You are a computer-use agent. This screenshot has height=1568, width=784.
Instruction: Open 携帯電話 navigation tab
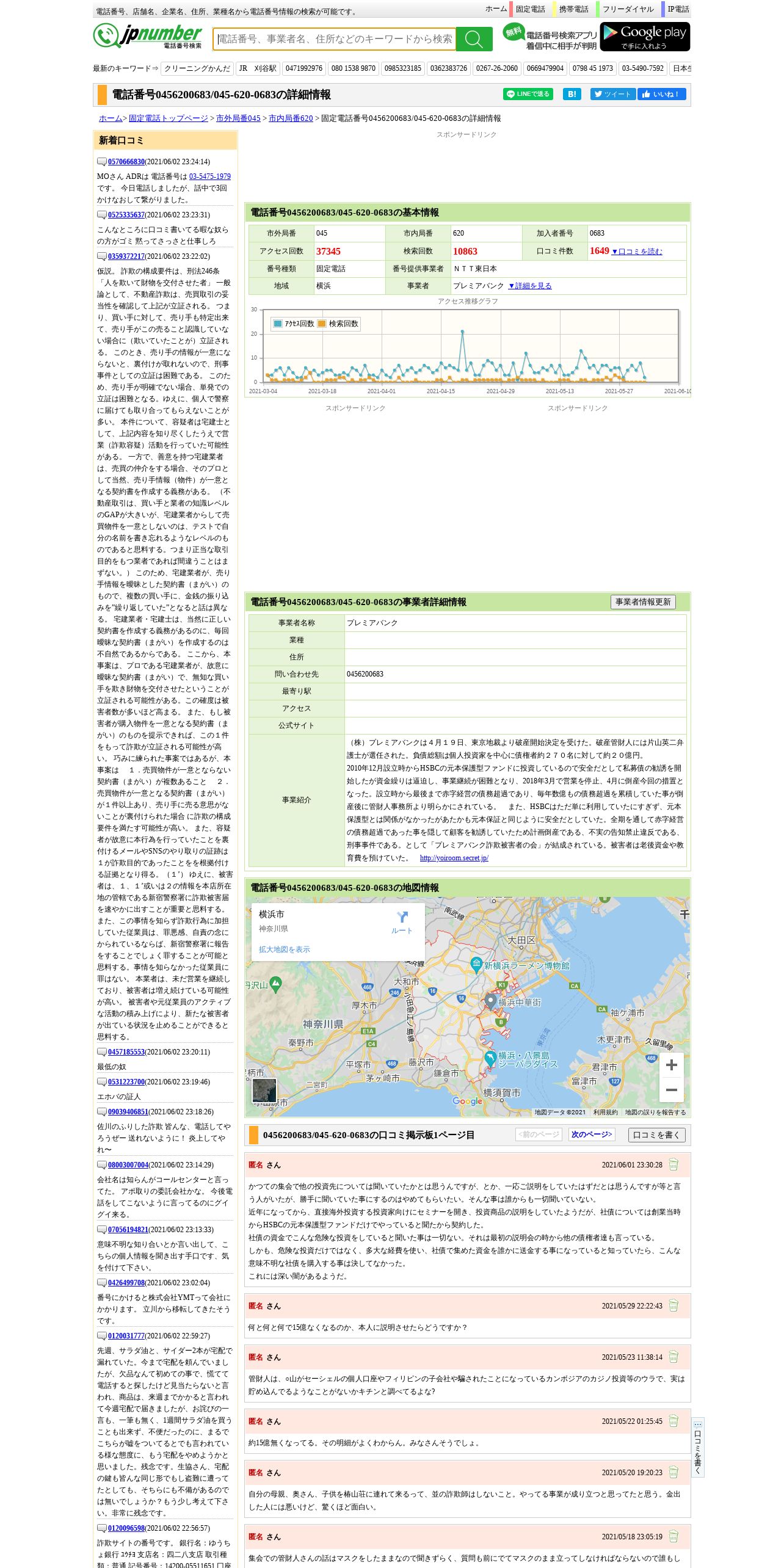573,9
